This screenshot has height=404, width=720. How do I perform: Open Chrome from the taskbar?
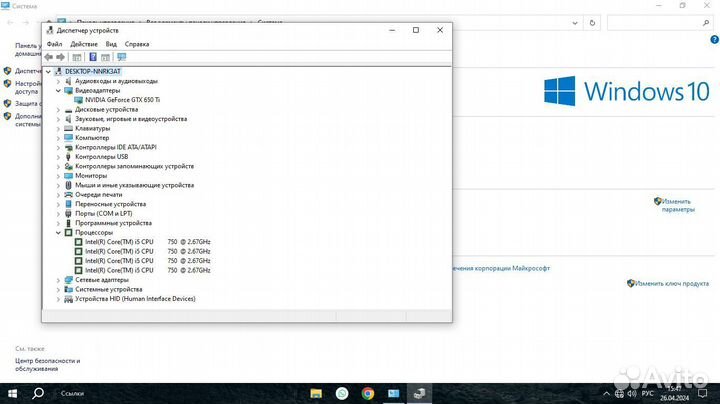367,392
